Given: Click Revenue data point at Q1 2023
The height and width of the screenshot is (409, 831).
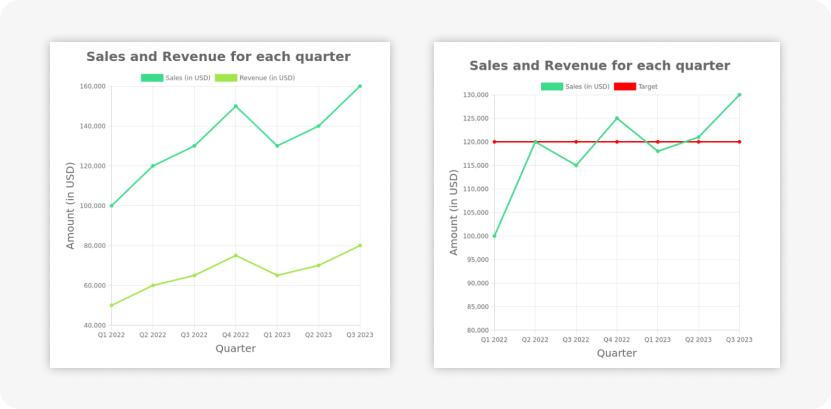Looking at the screenshot, I should (x=277, y=275).
